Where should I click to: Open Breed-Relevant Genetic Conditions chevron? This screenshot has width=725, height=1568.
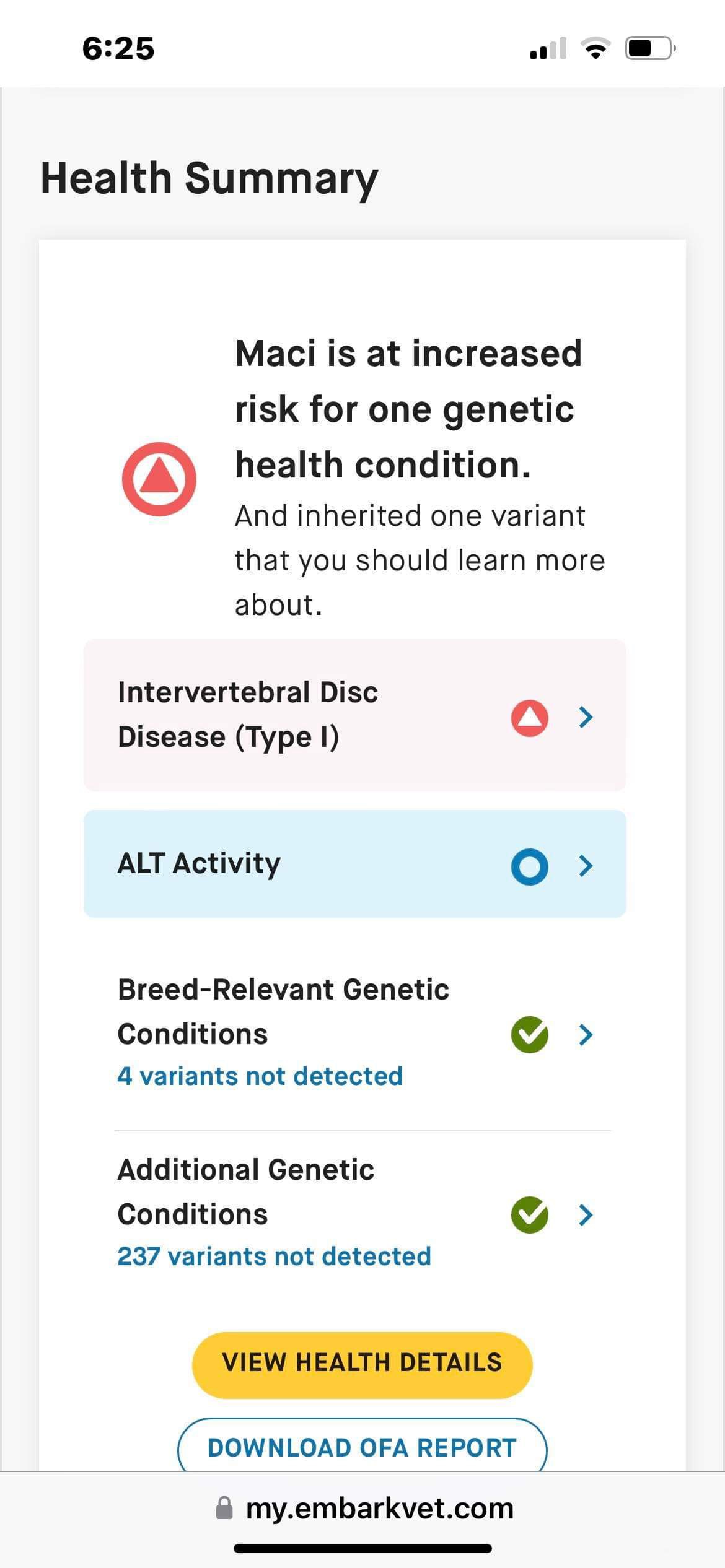point(586,1034)
